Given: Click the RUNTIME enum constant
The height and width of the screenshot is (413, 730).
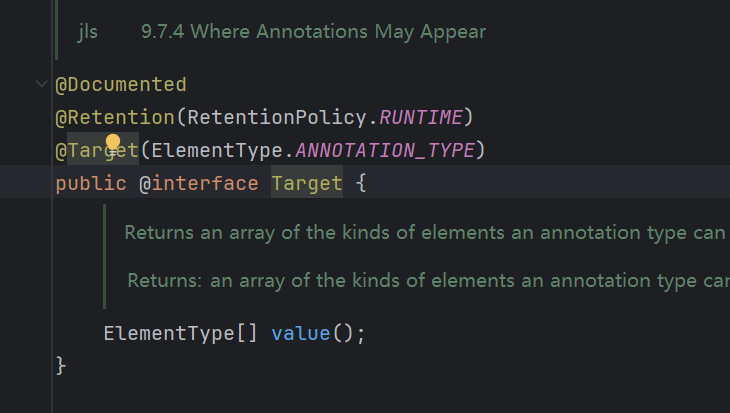Looking at the screenshot, I should pos(421,117).
